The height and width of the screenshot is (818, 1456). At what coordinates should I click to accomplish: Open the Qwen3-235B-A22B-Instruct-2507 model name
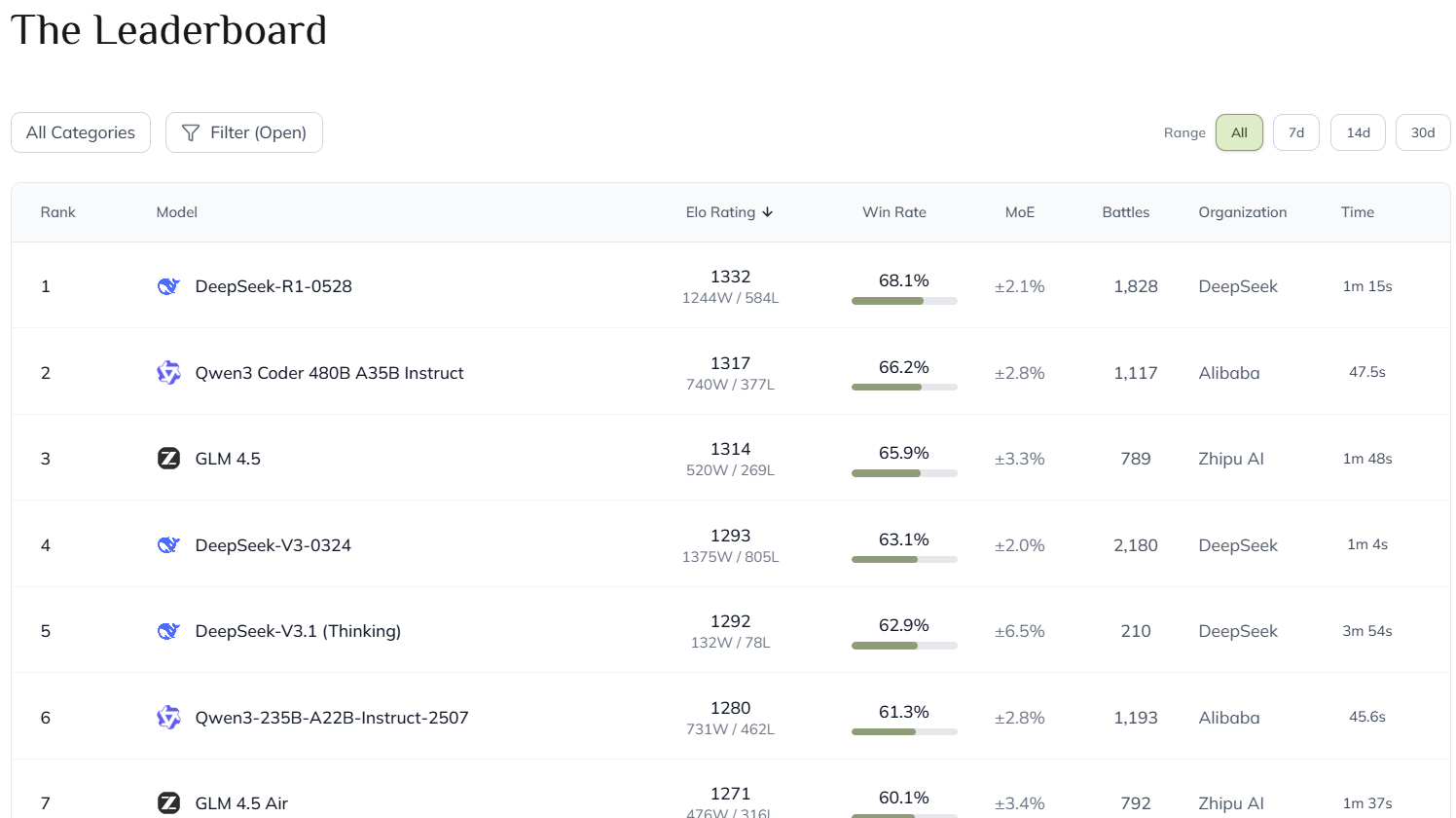332,718
